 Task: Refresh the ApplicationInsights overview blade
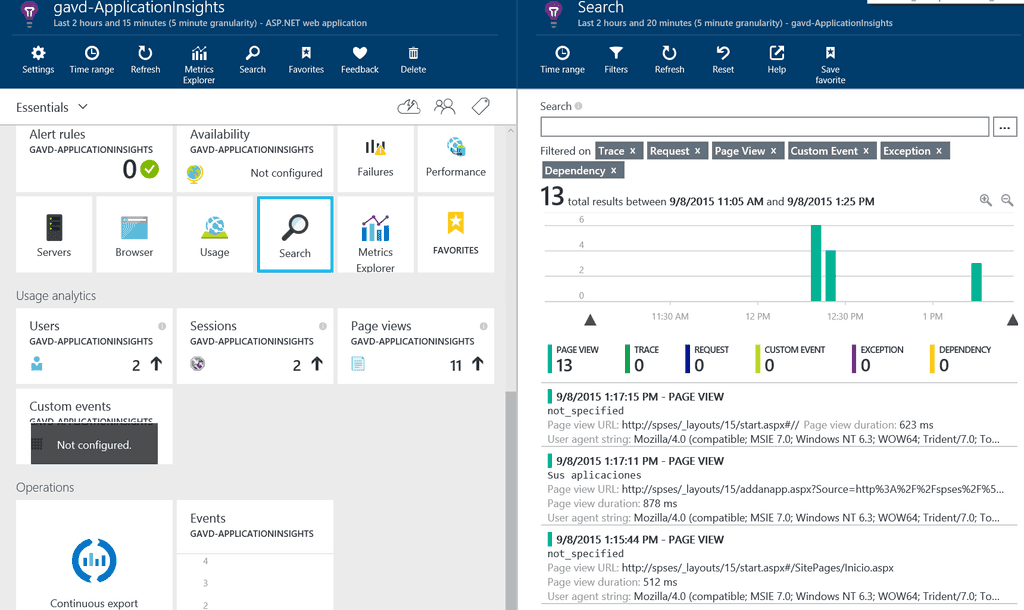(x=145, y=60)
